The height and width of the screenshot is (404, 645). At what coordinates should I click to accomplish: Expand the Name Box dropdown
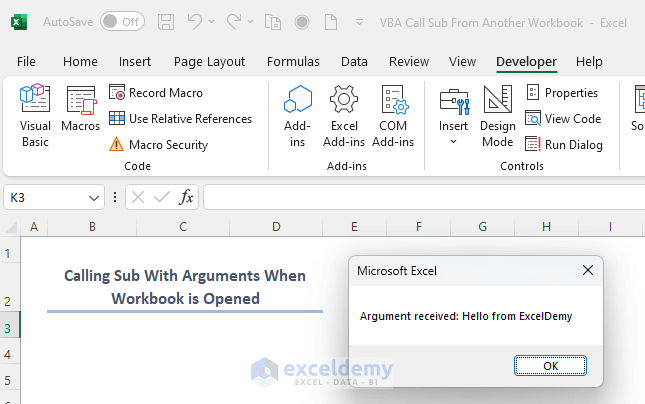94,198
